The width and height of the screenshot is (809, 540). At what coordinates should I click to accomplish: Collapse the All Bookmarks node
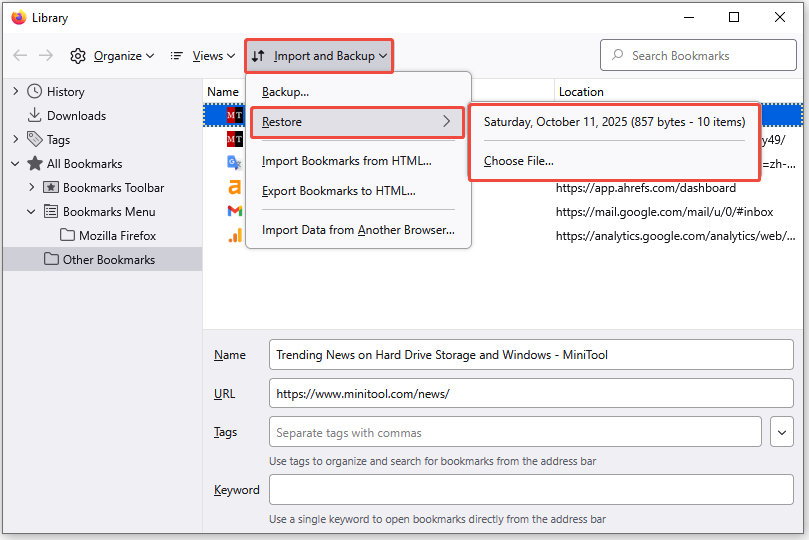(x=15, y=163)
